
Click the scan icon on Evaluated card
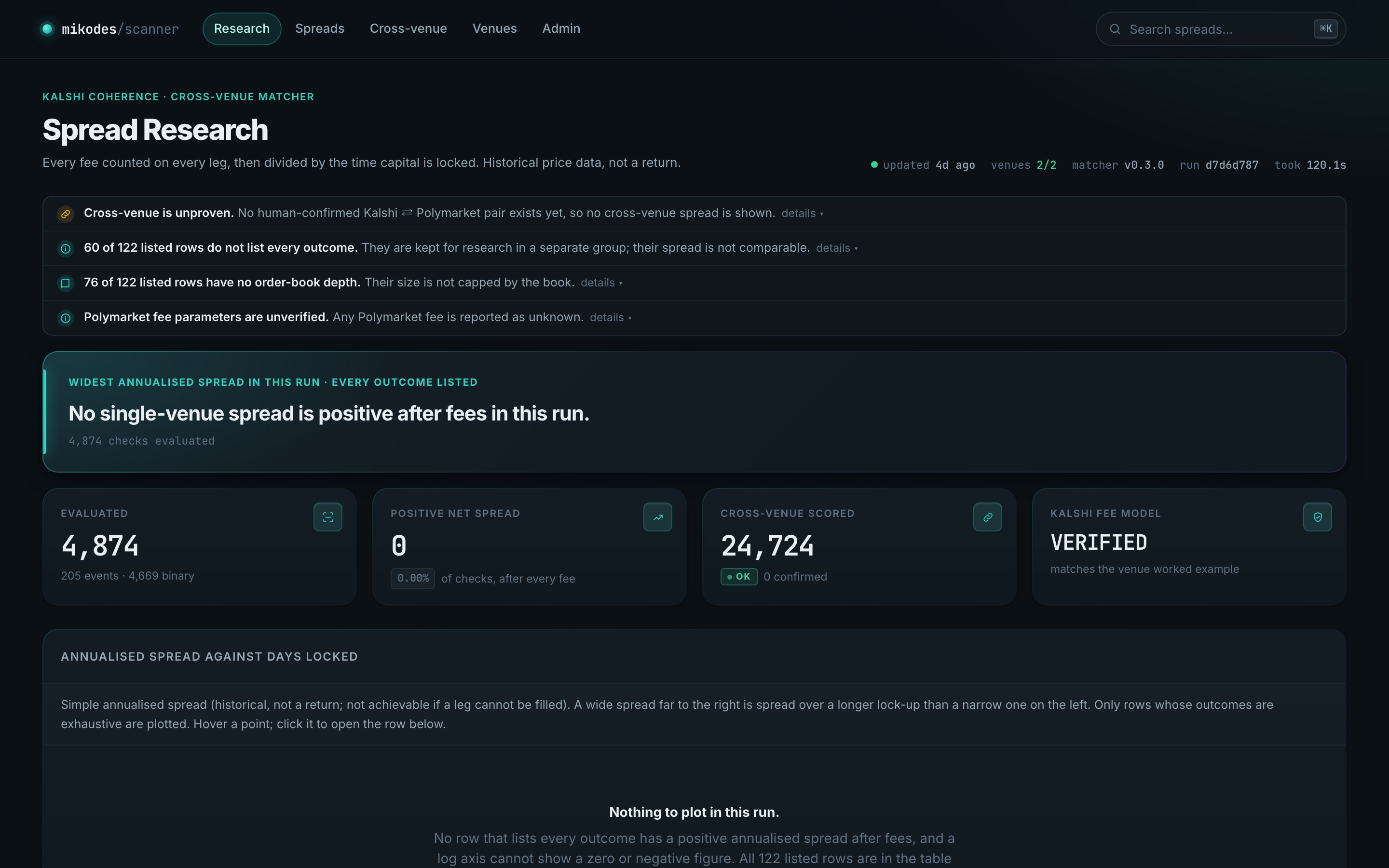pos(328,516)
